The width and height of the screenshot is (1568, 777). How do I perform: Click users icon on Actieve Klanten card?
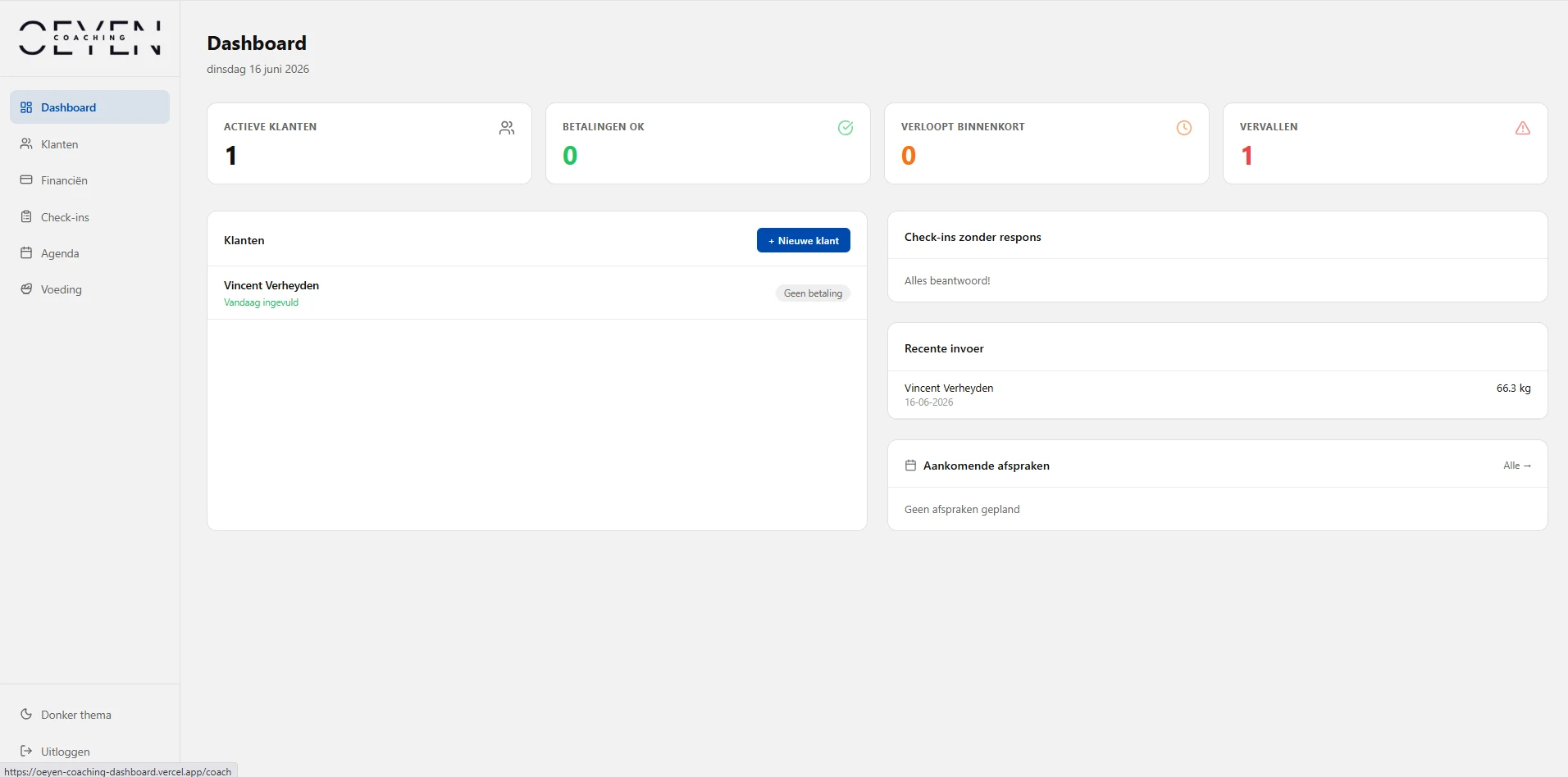(507, 128)
